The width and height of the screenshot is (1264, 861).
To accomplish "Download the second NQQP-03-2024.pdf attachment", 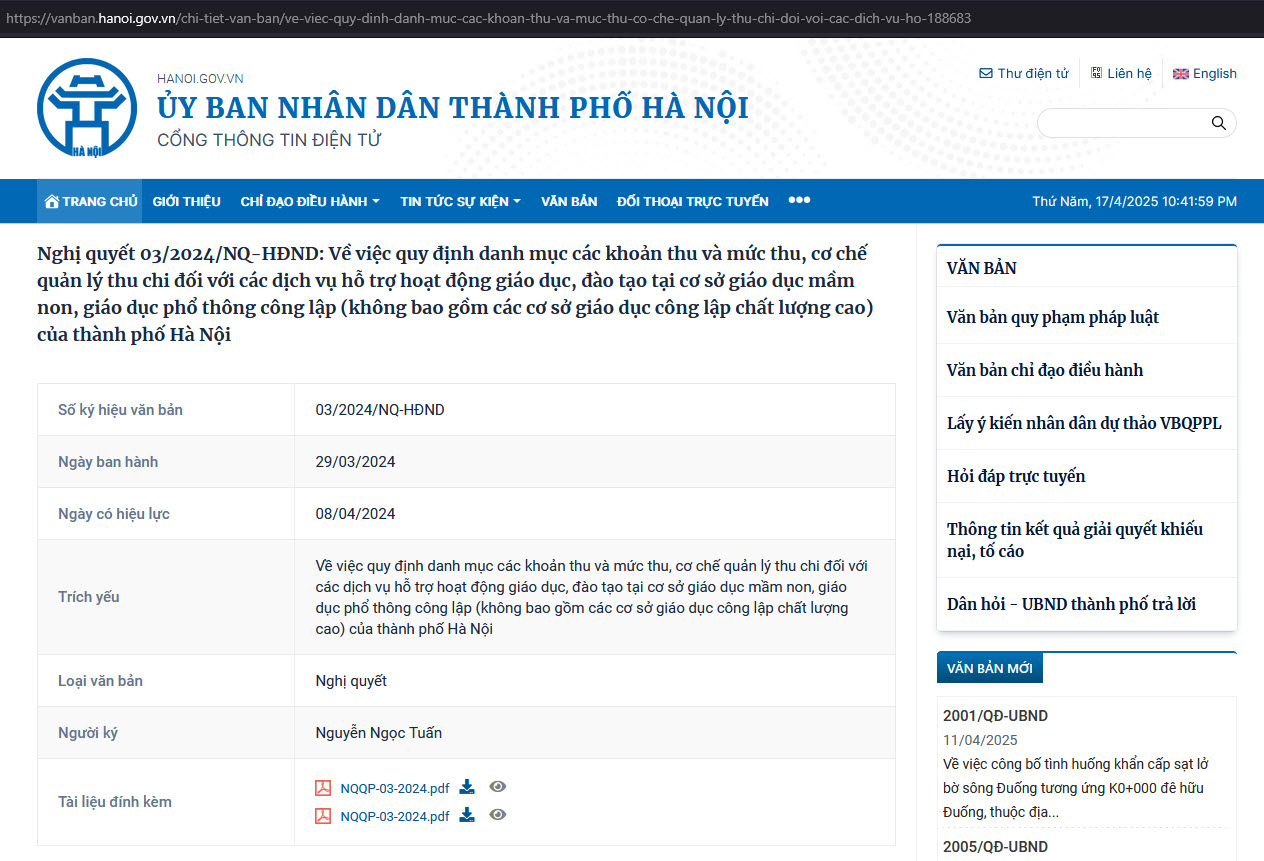I will pyautogui.click(x=467, y=815).
